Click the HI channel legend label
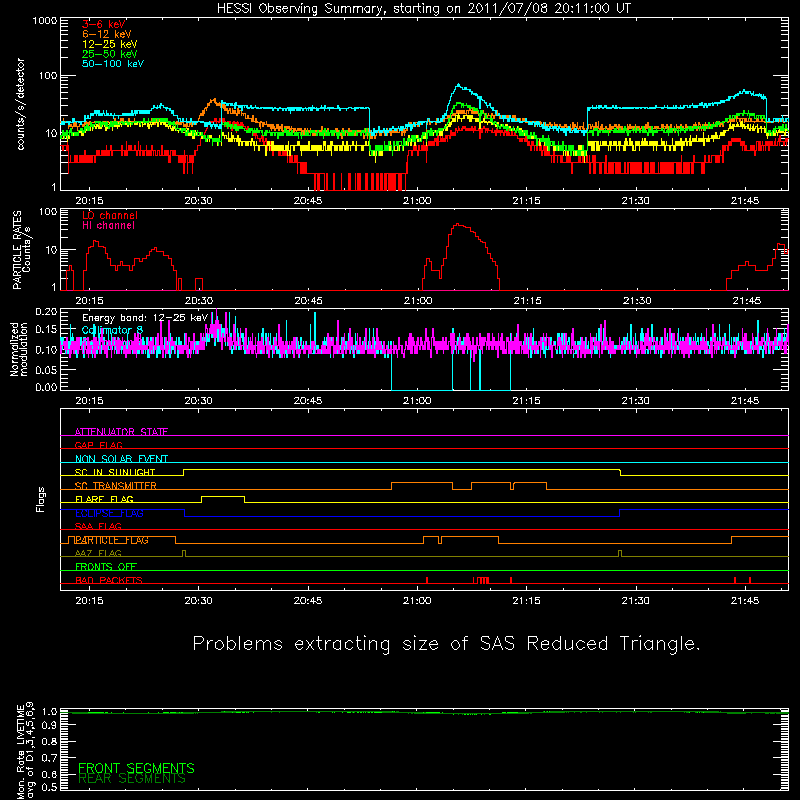This screenshot has height=800, width=800. (108, 226)
